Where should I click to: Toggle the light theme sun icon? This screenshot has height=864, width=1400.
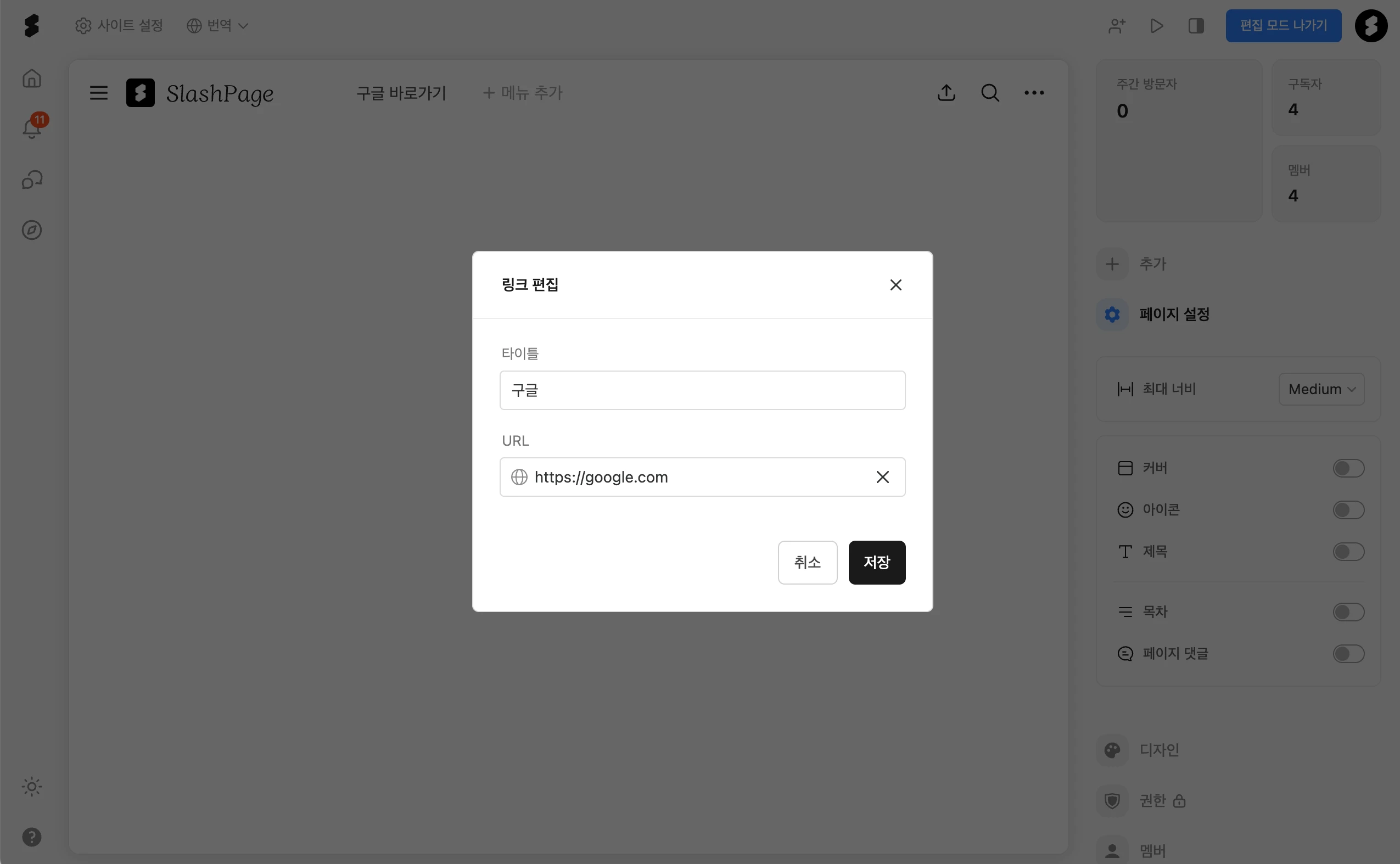32,787
